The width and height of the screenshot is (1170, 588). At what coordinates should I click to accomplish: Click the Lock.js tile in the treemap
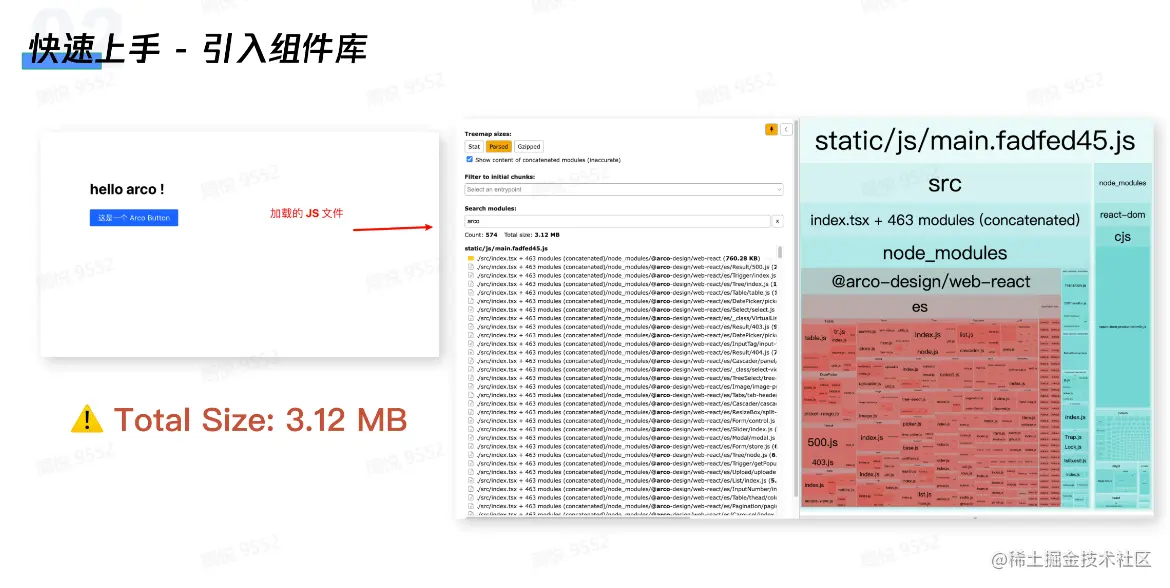[x=1073, y=447]
